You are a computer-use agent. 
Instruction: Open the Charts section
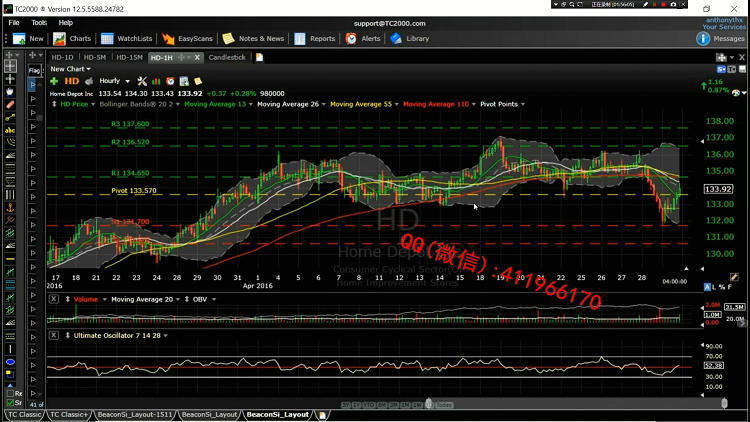coord(72,39)
